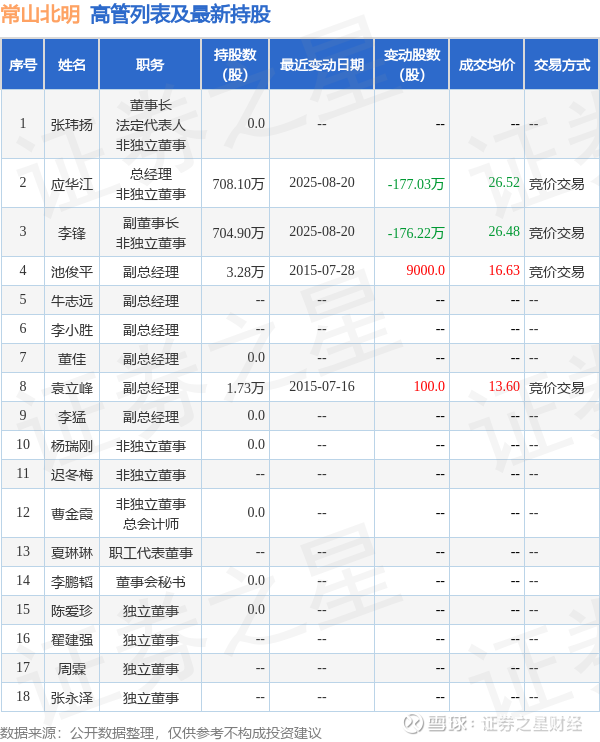The height and width of the screenshot is (742, 600).
Task: Click the 雪球 logo icon
Action: [412, 724]
